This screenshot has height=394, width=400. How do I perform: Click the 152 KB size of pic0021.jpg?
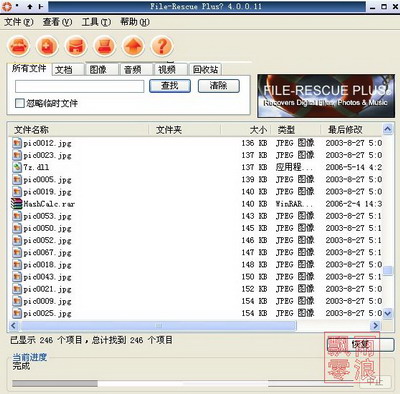pos(254,289)
